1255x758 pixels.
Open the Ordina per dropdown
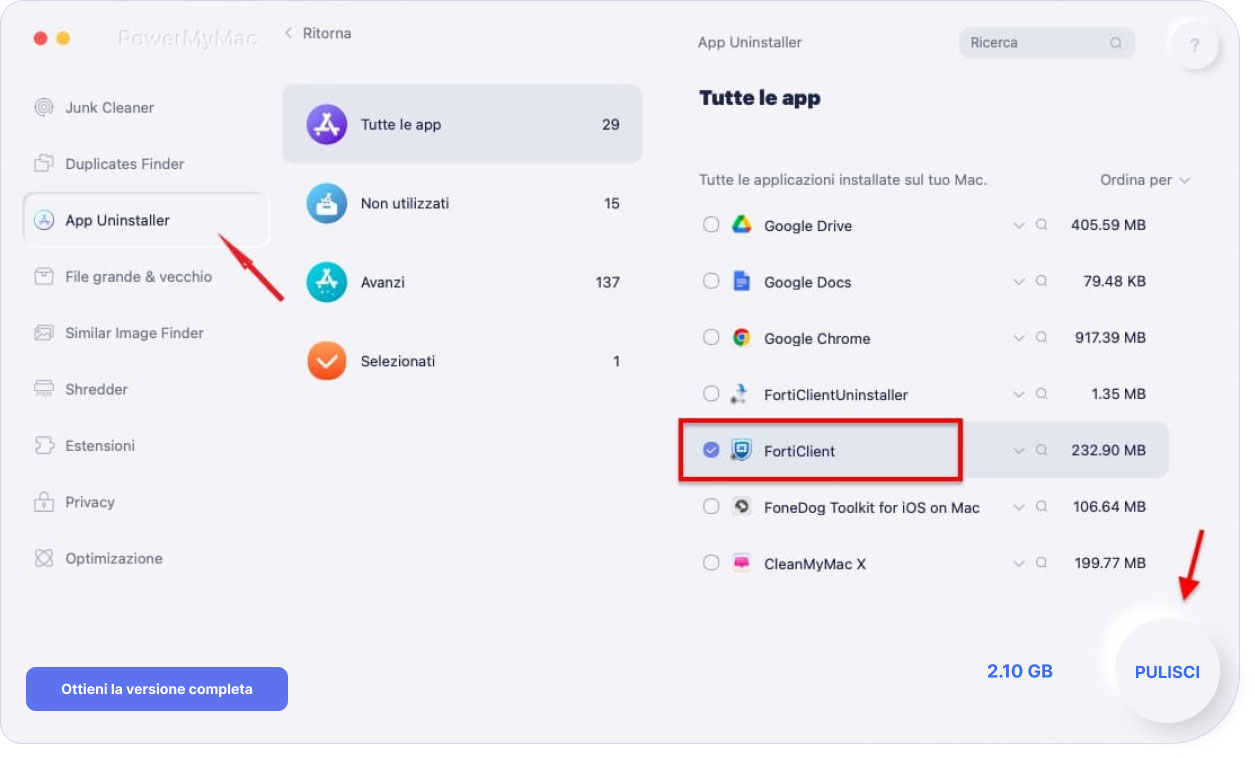1145,180
